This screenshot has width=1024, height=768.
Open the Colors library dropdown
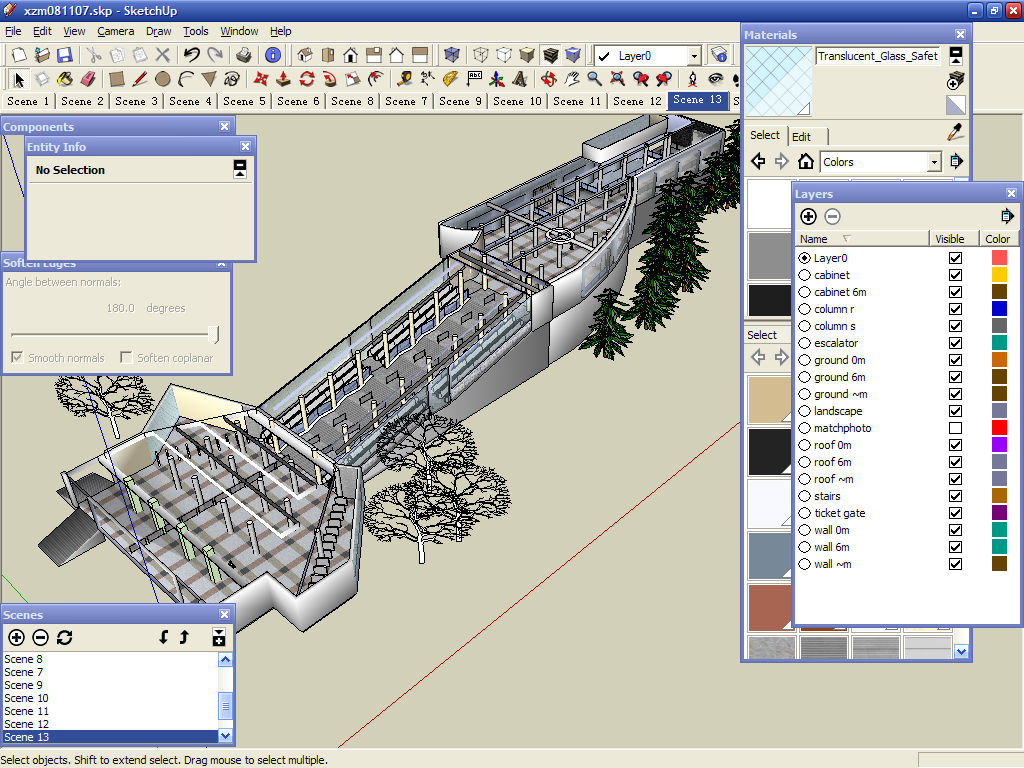pos(935,162)
